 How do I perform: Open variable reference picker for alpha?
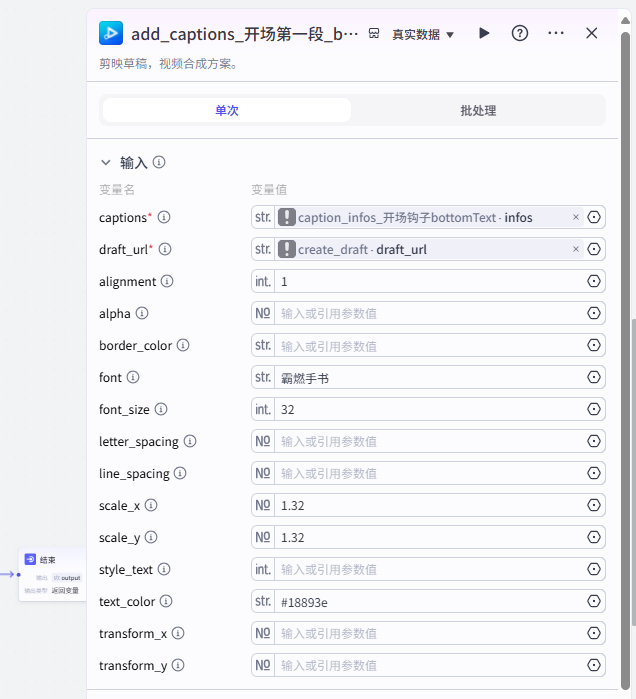pos(594,313)
